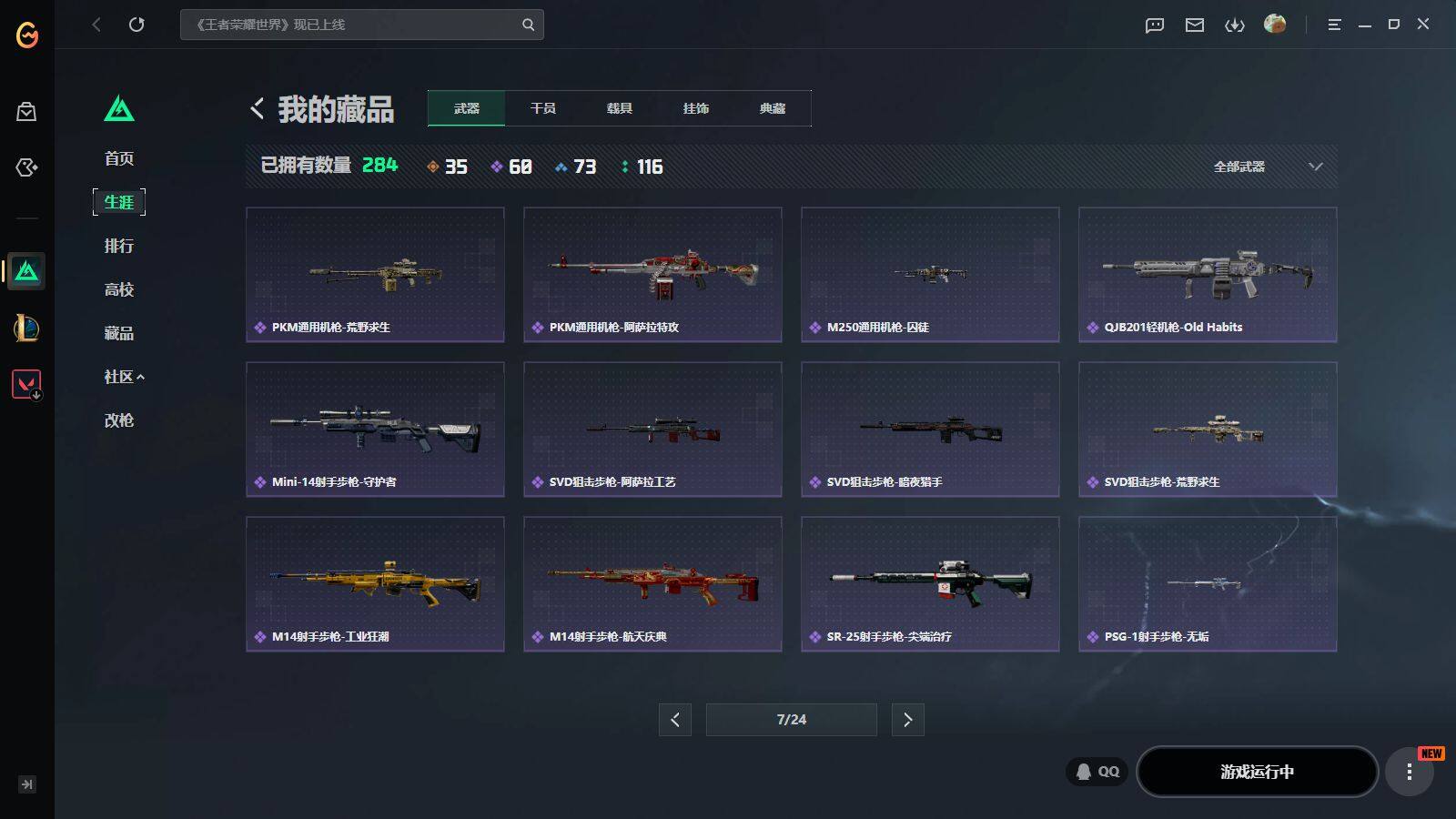Select the League of Legends sidebar icon
The height and width of the screenshot is (819, 1456).
pyautogui.click(x=26, y=328)
